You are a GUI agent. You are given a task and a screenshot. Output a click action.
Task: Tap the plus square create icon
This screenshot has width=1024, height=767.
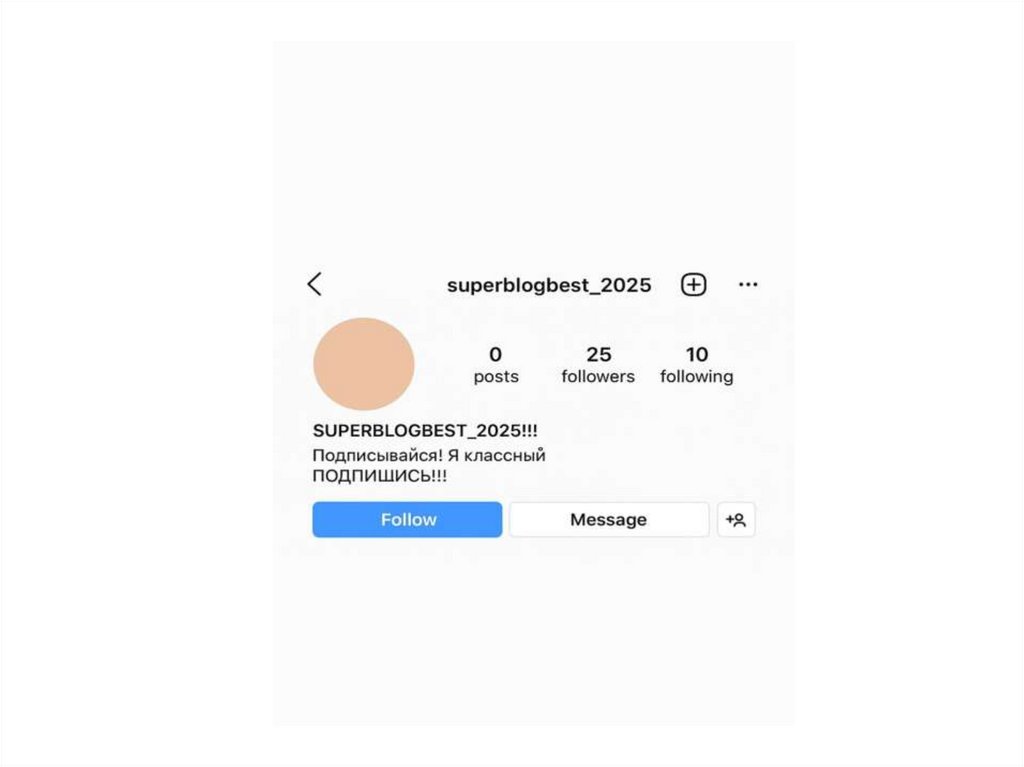(694, 284)
